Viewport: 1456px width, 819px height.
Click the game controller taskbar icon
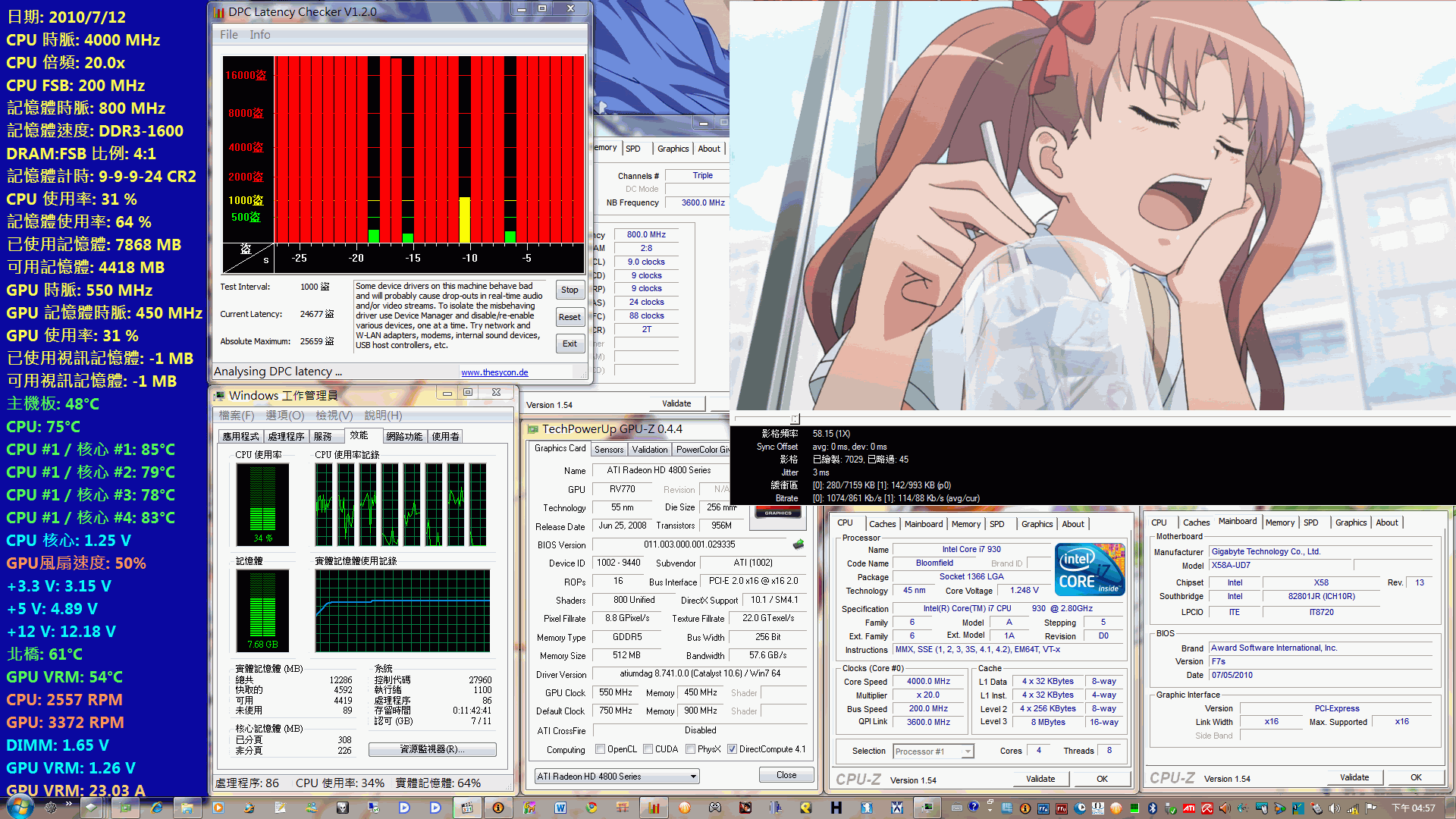point(714,808)
